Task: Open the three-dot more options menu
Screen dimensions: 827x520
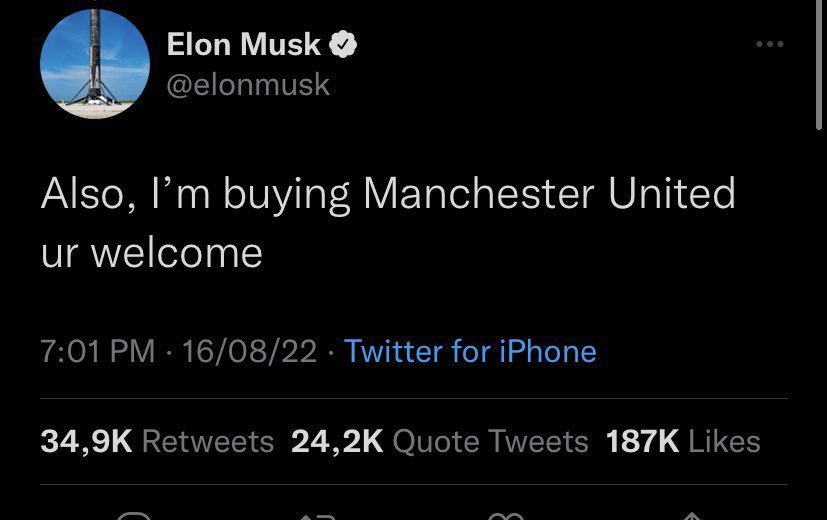Action: [769, 45]
